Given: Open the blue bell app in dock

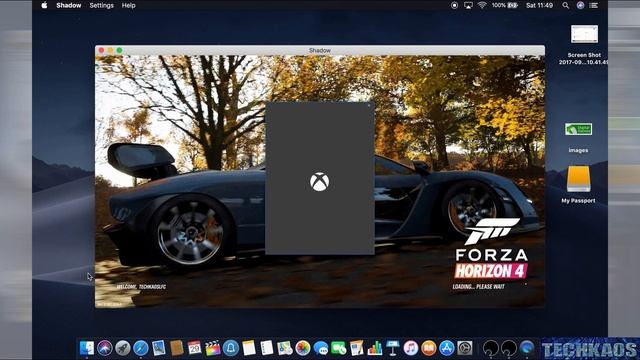Looking at the screenshot, I should point(231,348).
